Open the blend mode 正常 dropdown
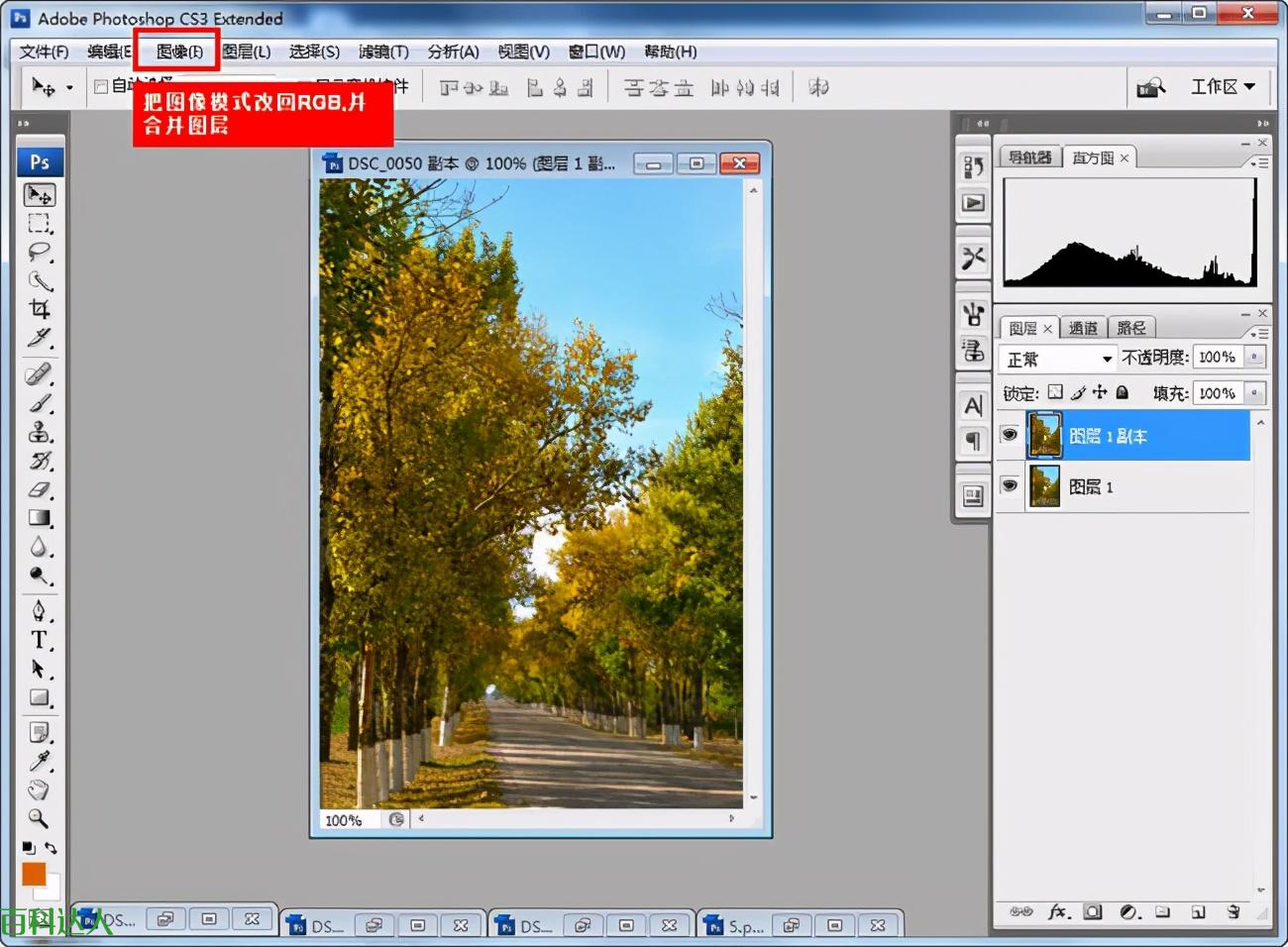 click(1057, 359)
